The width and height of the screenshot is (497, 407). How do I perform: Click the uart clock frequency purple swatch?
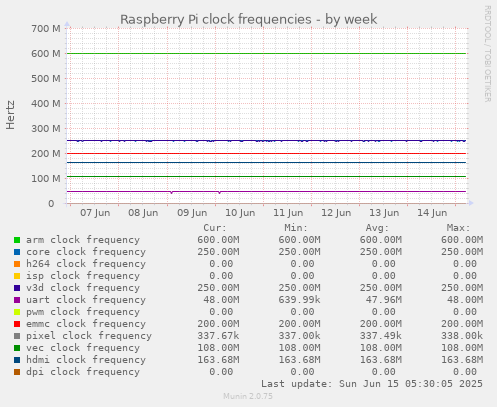pyautogui.click(x=17, y=300)
